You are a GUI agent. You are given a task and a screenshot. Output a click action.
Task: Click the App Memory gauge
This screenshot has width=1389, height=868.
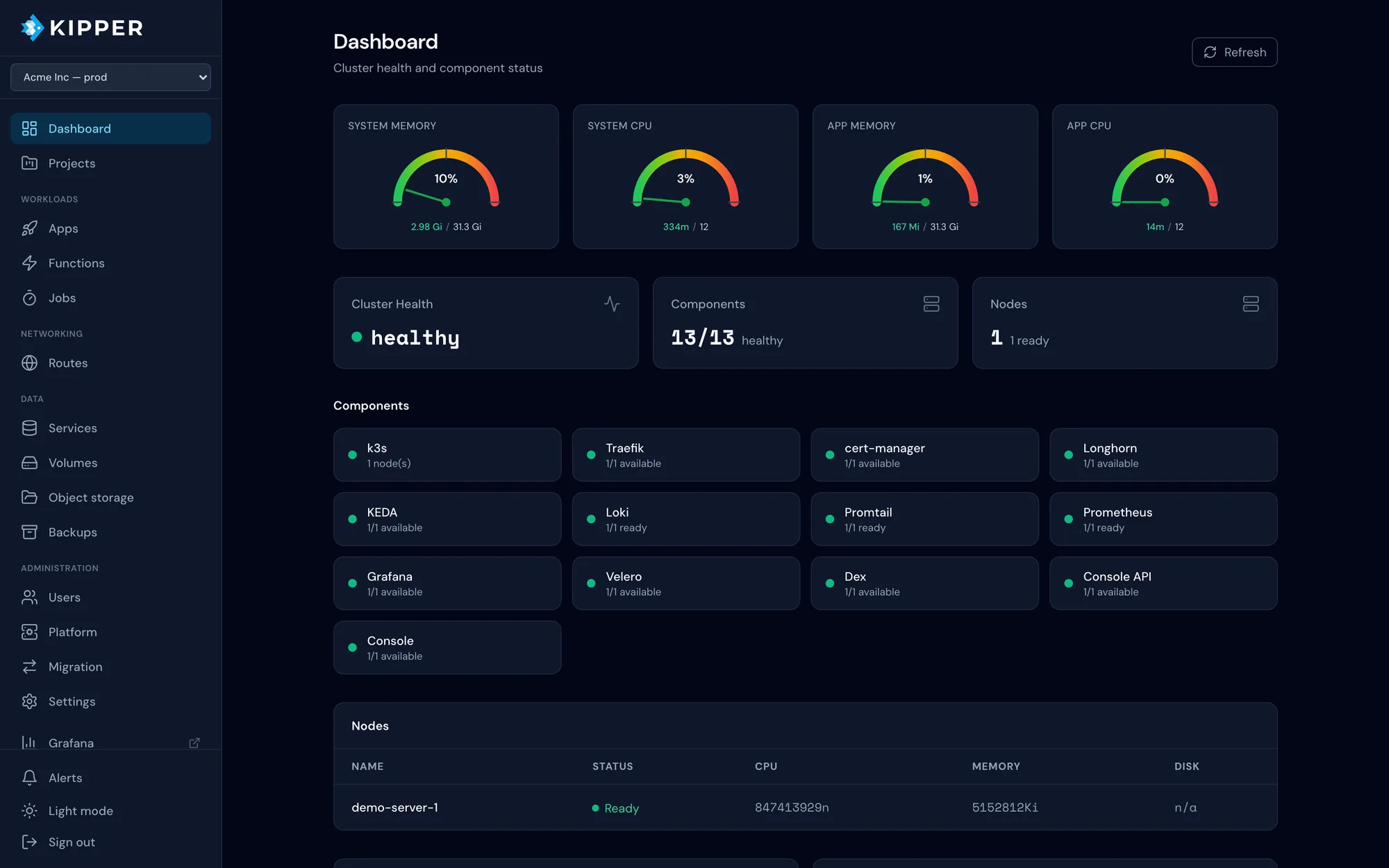coord(925,178)
